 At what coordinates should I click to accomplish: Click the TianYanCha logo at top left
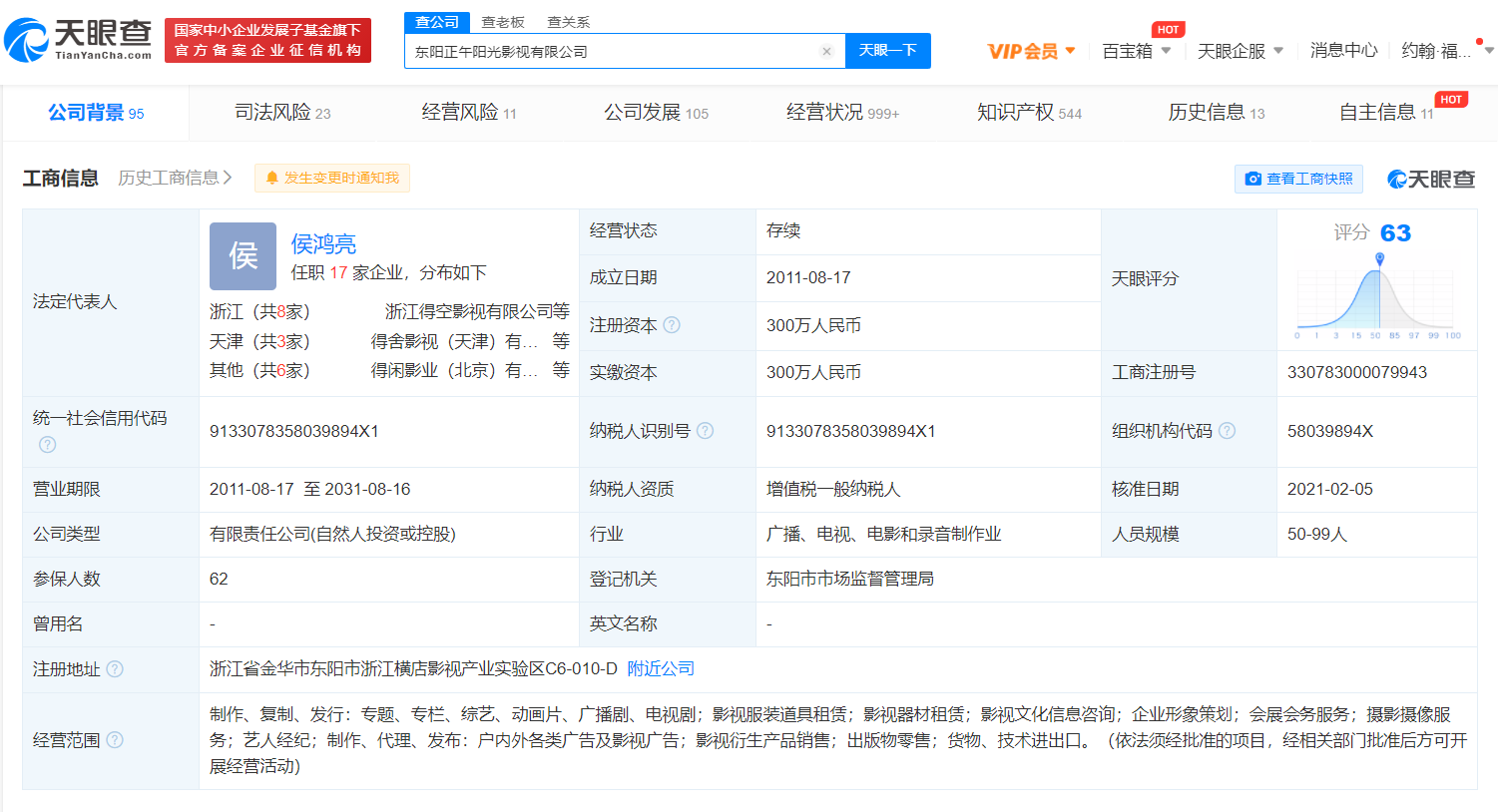pos(78,40)
